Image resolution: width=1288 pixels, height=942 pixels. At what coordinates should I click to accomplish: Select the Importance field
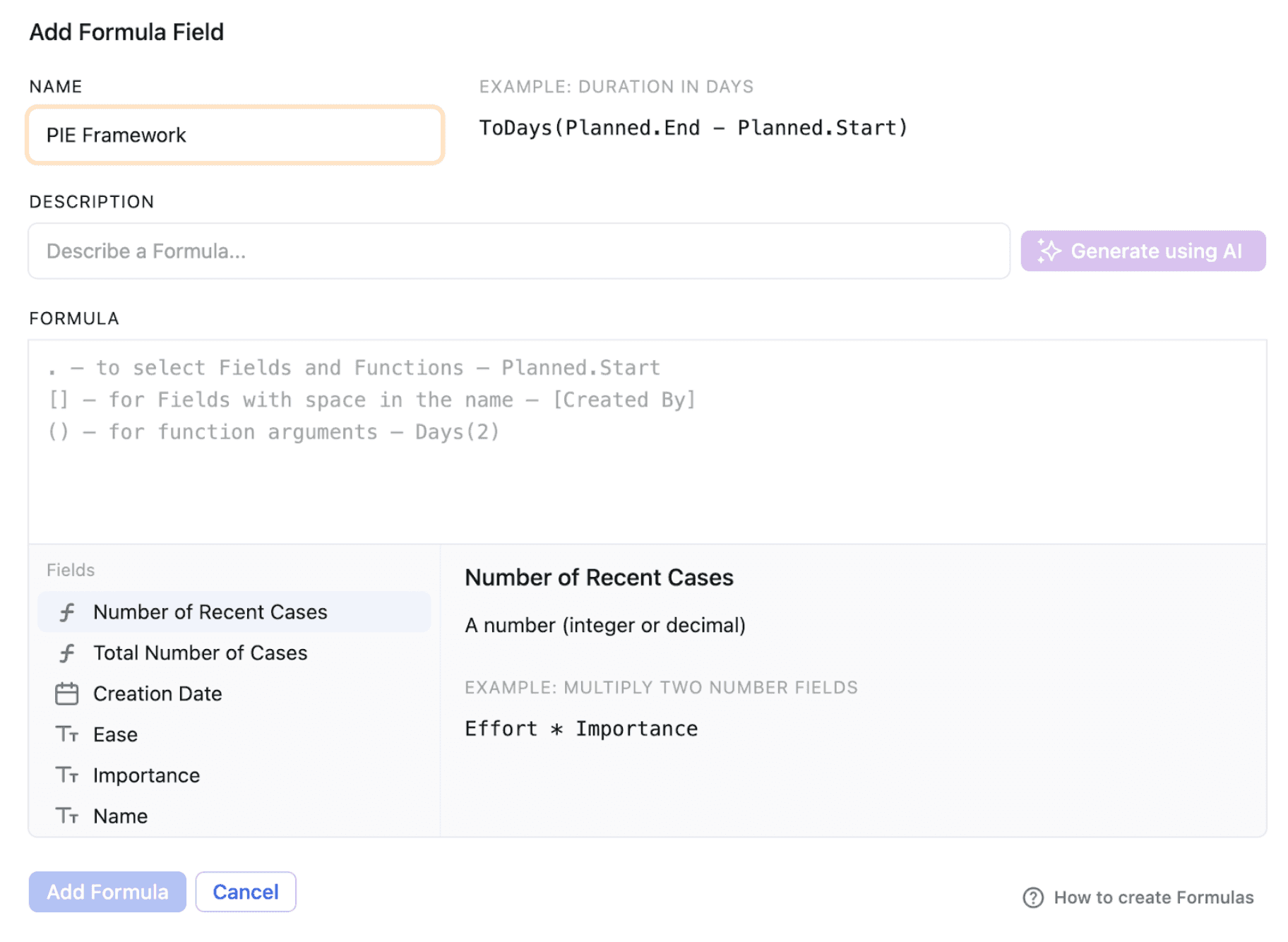click(x=145, y=775)
